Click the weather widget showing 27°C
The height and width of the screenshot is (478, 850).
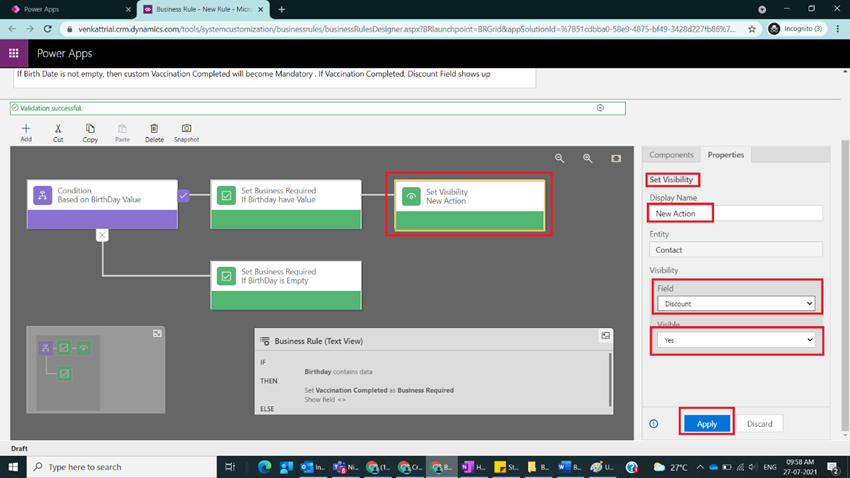coord(671,467)
